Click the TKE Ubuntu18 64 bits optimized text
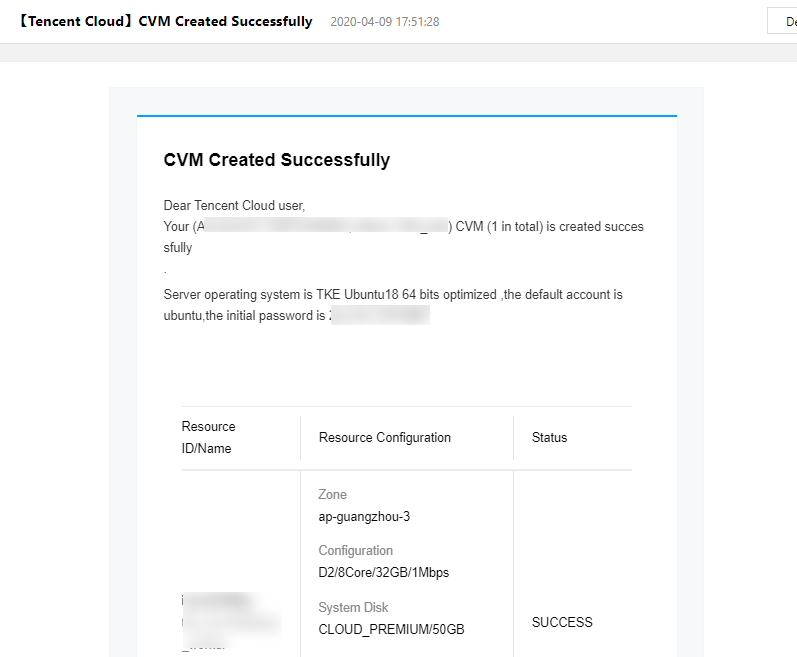 pyautogui.click(x=406, y=295)
